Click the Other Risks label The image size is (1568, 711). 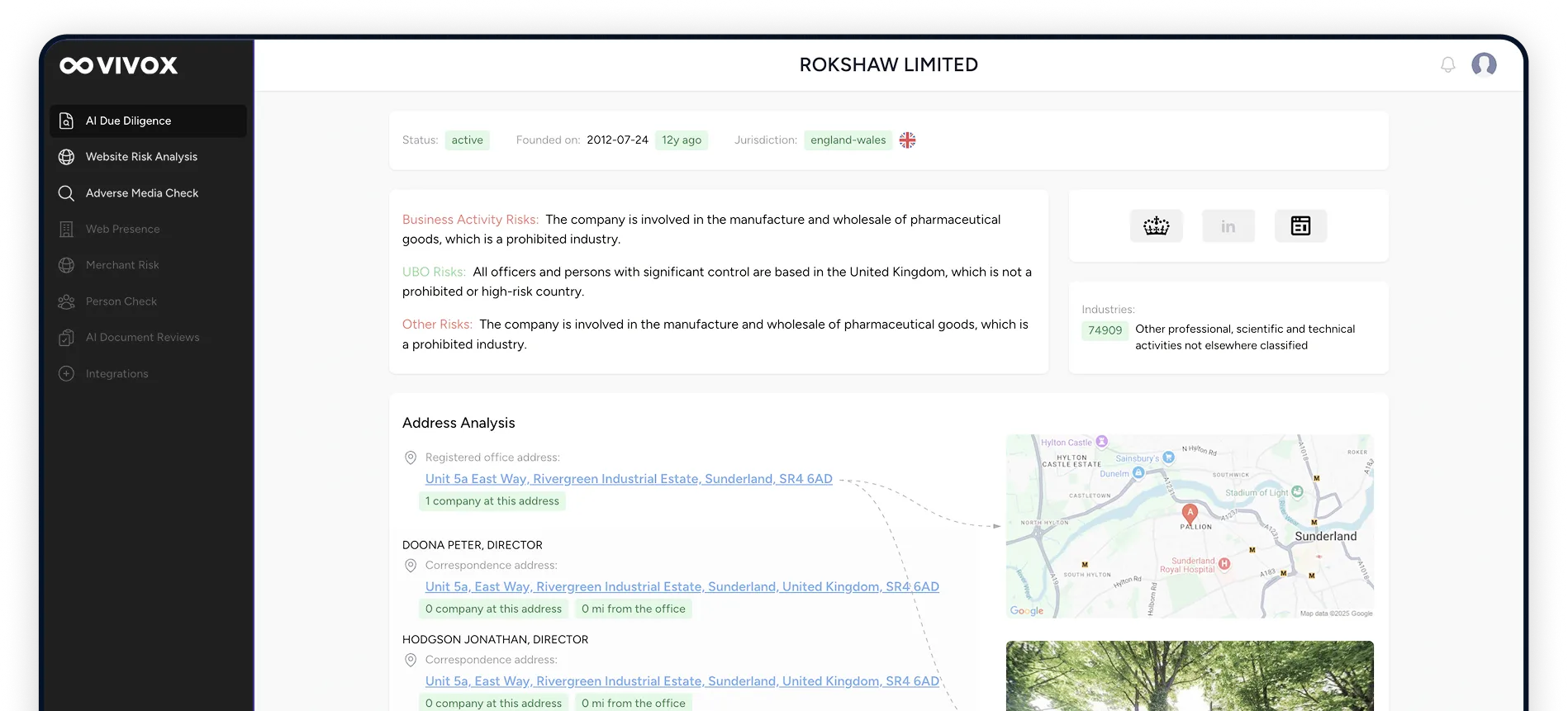pyautogui.click(x=437, y=325)
